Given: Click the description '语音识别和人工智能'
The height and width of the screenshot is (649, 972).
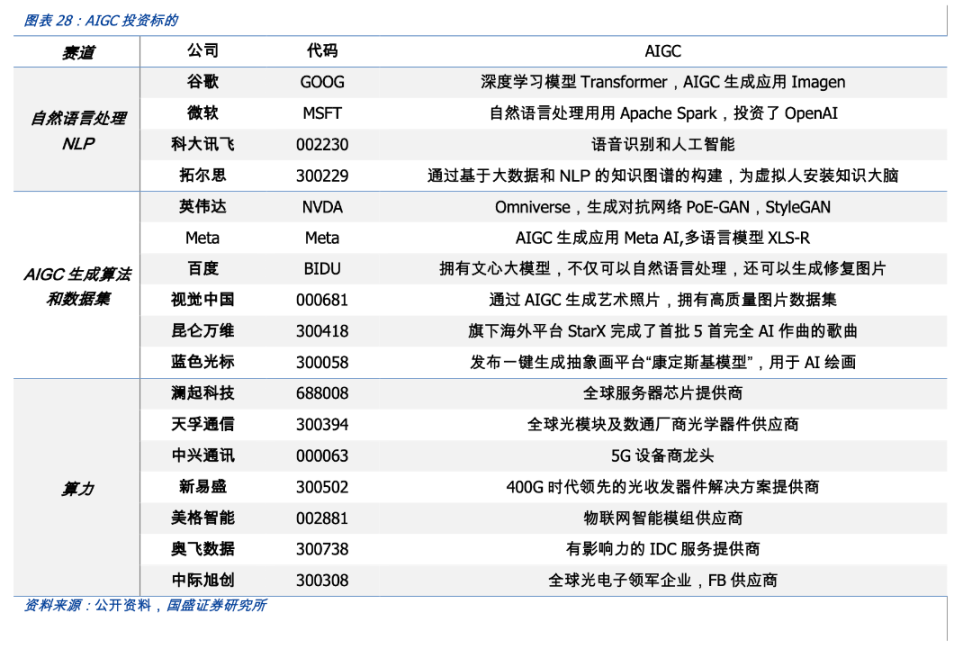Looking at the screenshot, I should coord(663,144).
